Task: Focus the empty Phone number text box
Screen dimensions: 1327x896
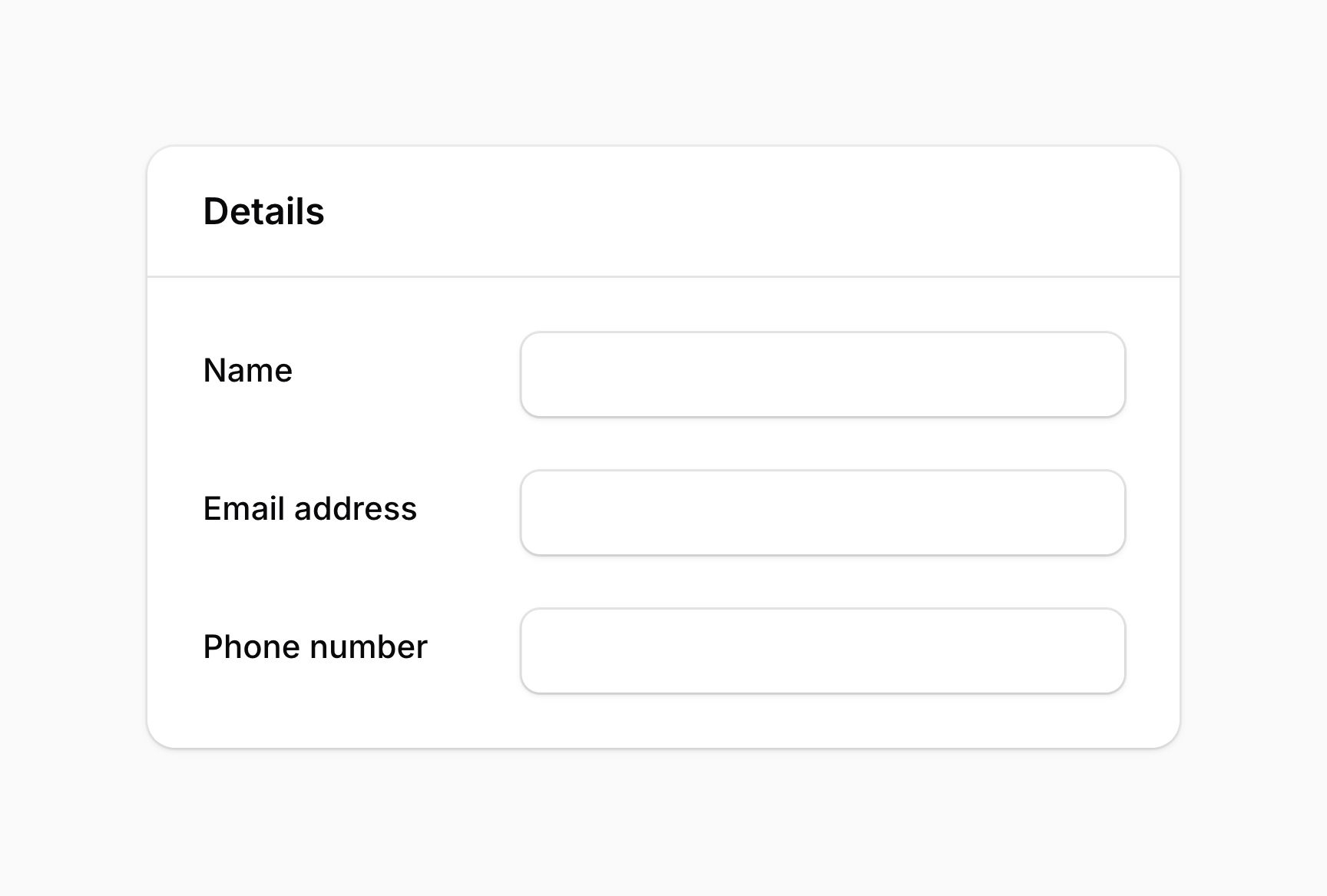Action: (822, 650)
